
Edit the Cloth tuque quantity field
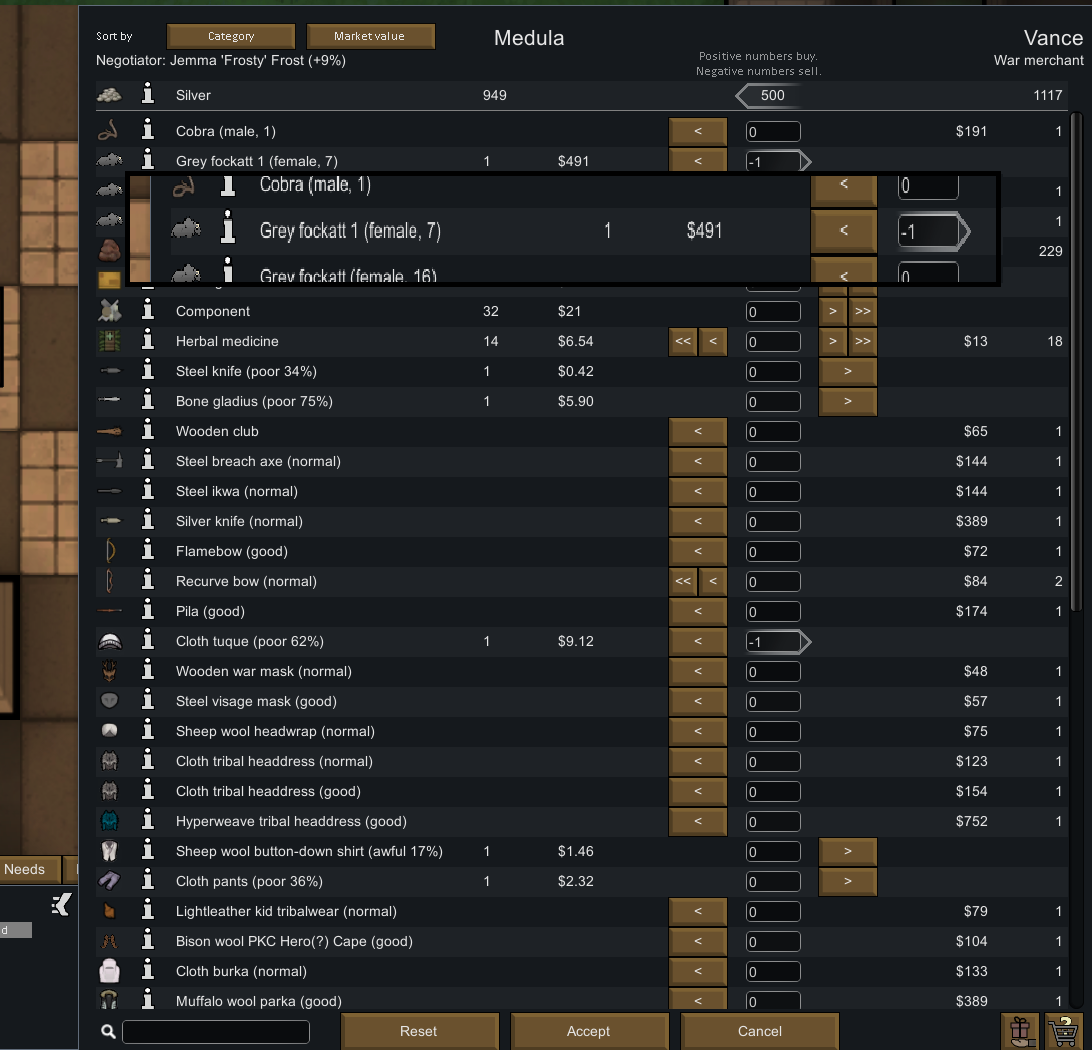pyautogui.click(x=773, y=641)
